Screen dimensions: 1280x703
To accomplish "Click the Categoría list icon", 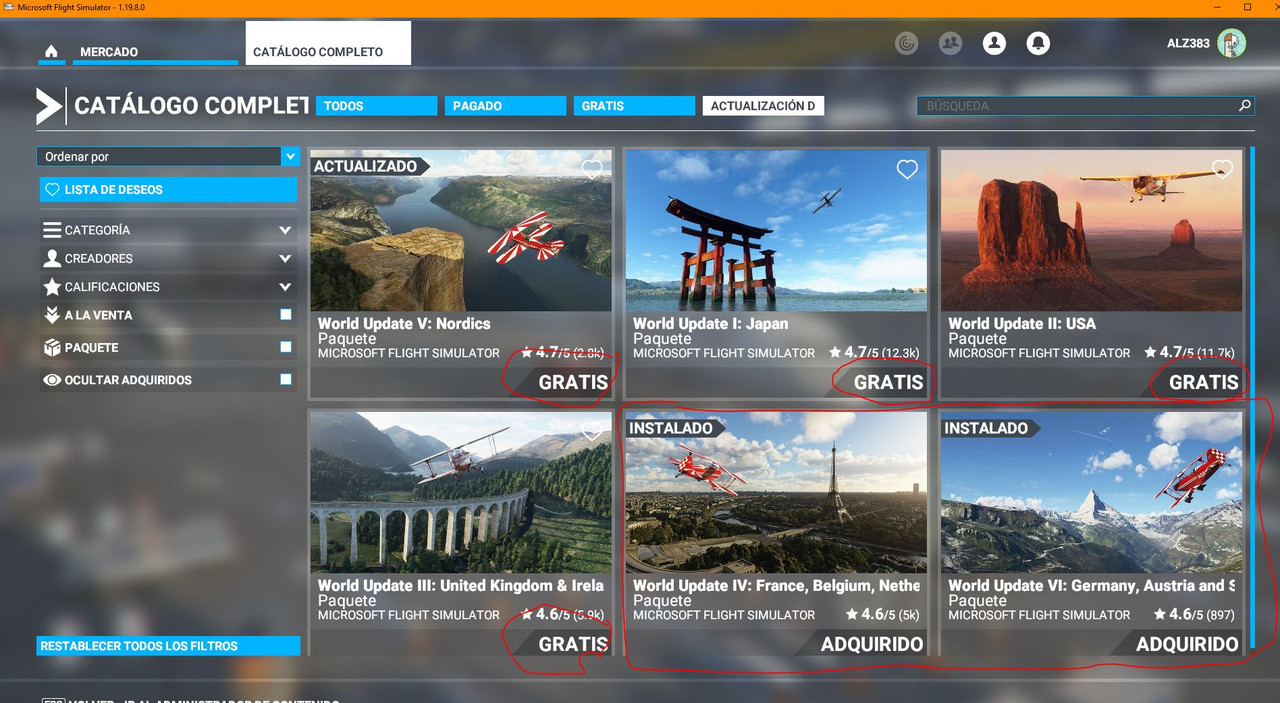I will [52, 230].
